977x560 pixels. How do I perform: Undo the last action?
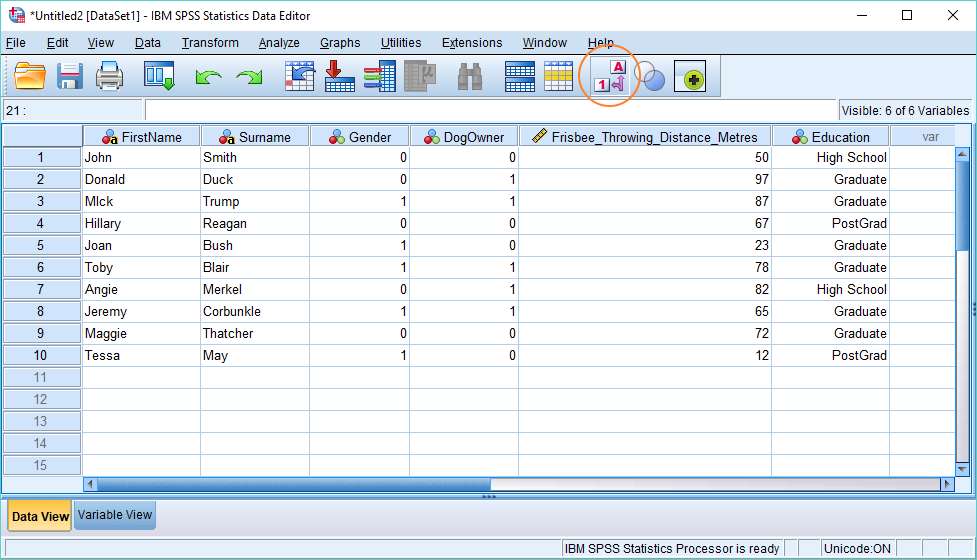tap(208, 77)
